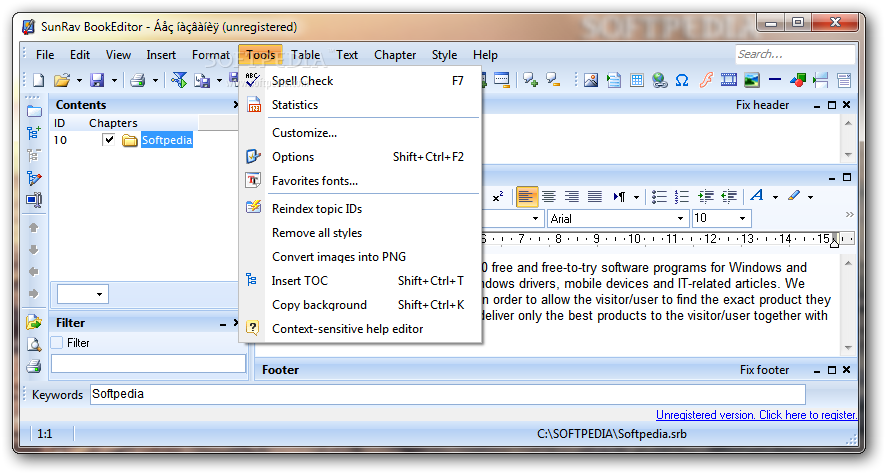Create a new book with the blank page icon

(38, 80)
